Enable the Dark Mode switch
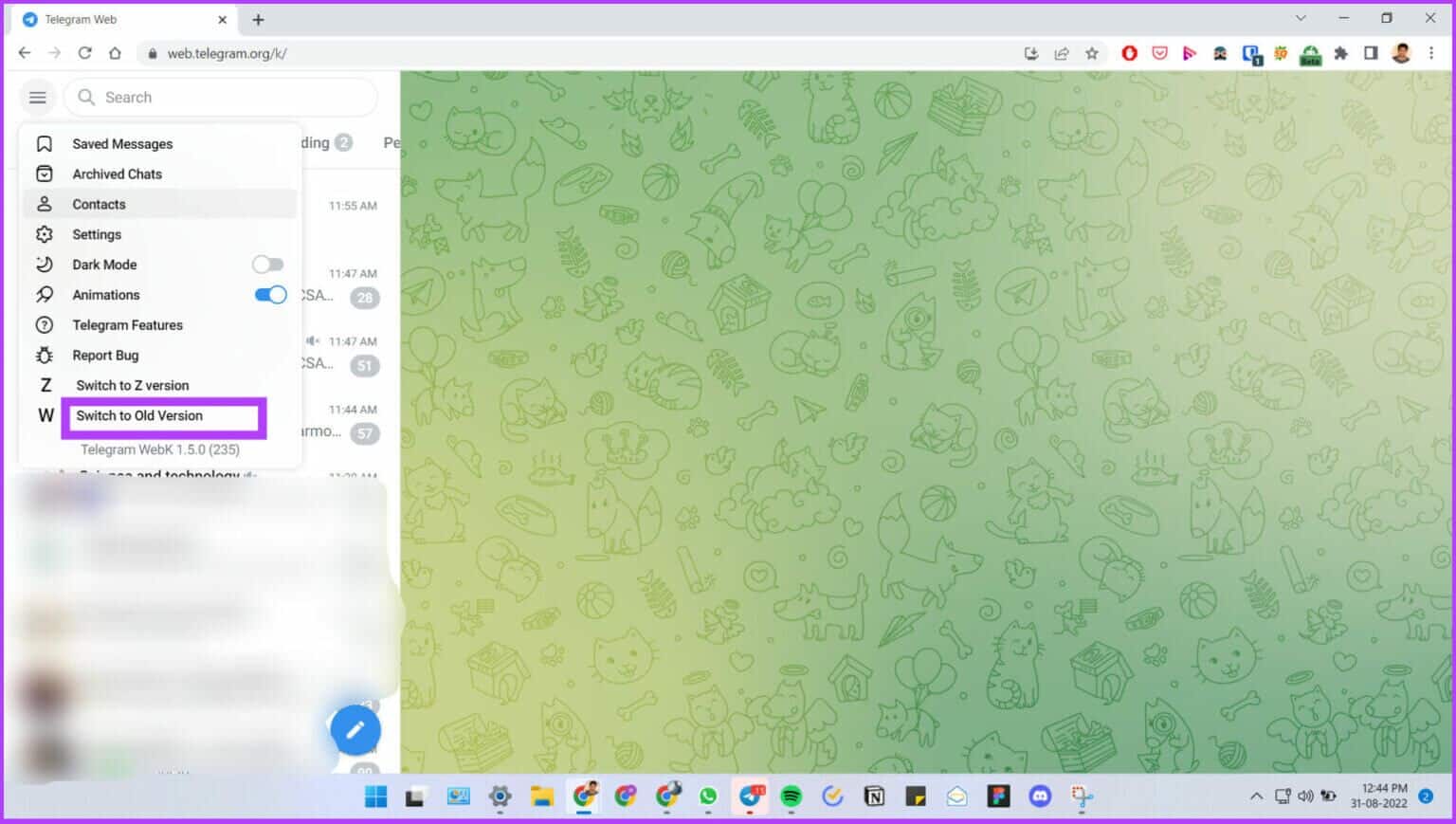The width and height of the screenshot is (1456, 824). point(268,265)
